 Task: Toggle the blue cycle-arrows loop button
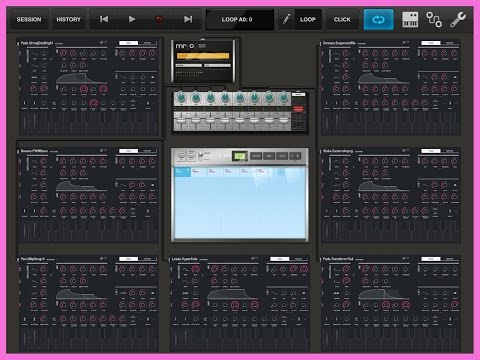pos(378,19)
